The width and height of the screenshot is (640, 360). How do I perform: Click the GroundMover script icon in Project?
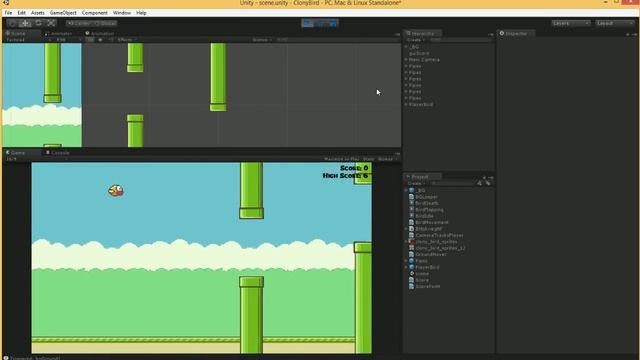pos(411,254)
